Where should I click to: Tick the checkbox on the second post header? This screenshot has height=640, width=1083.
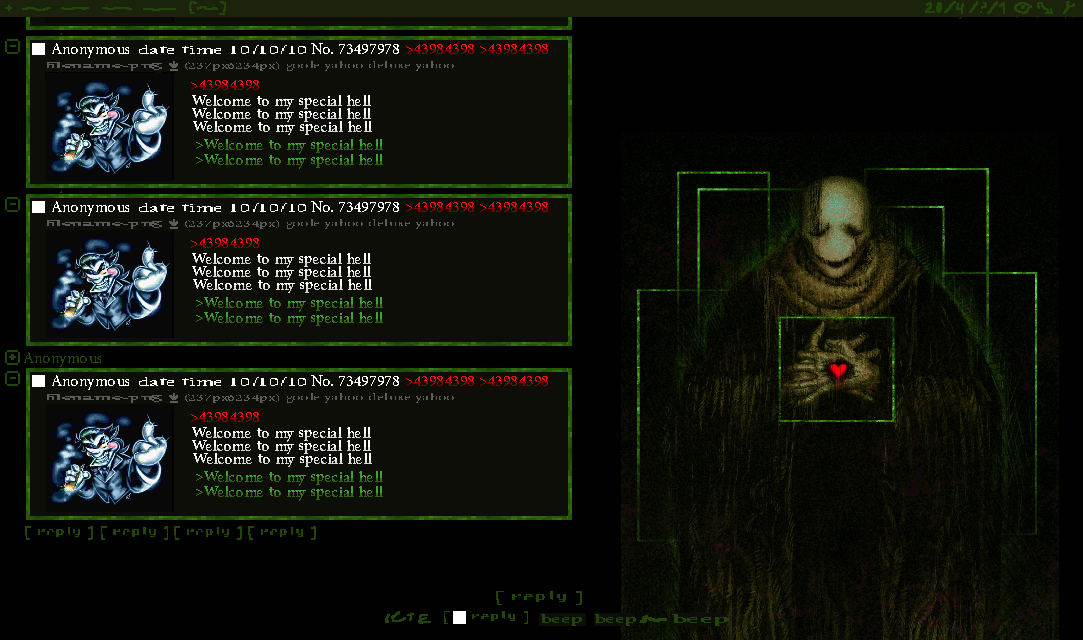[39, 207]
